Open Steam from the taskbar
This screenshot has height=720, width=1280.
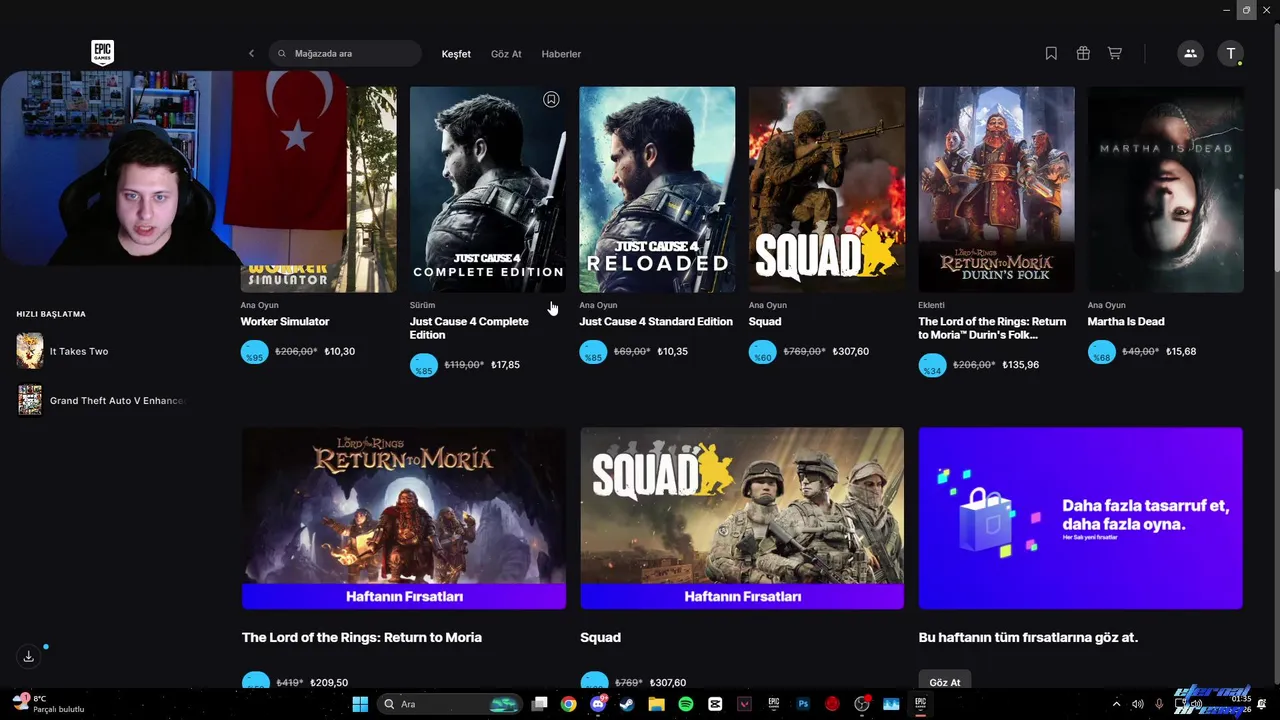pos(627,704)
